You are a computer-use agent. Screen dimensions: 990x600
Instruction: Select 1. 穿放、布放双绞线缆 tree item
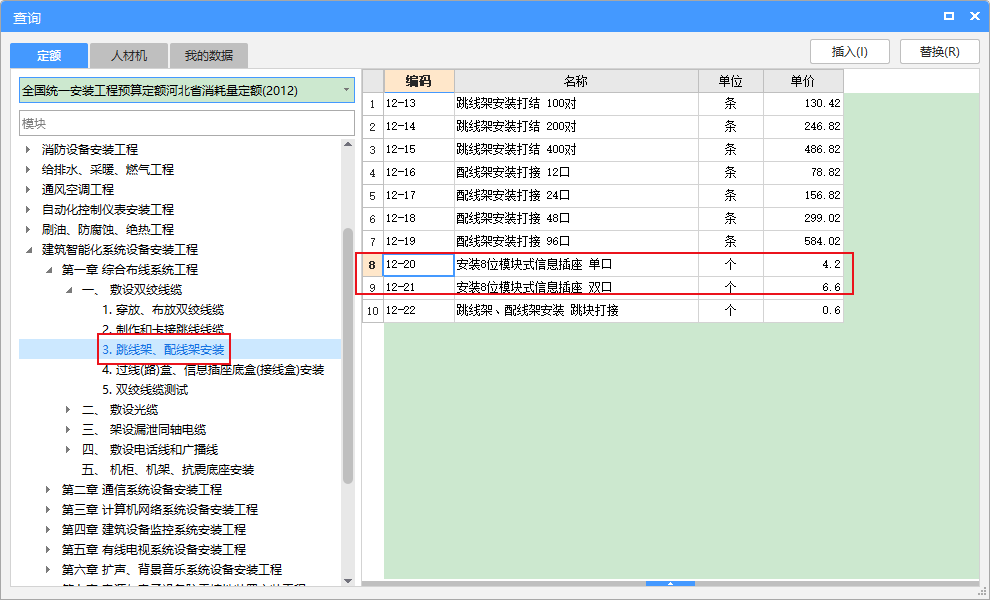(163, 310)
